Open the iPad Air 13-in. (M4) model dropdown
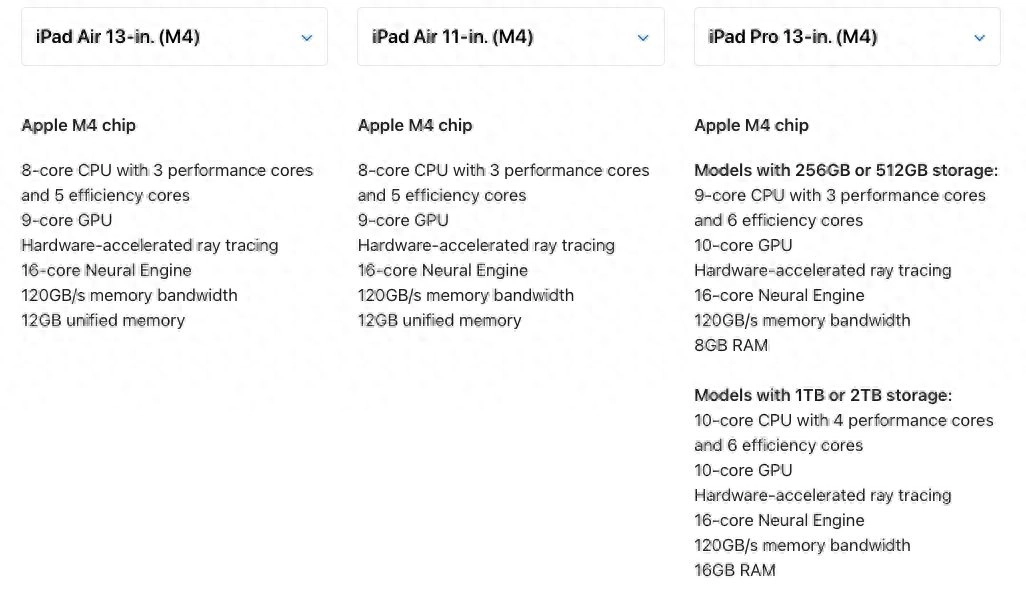The height and width of the screenshot is (589, 1026). [174, 37]
